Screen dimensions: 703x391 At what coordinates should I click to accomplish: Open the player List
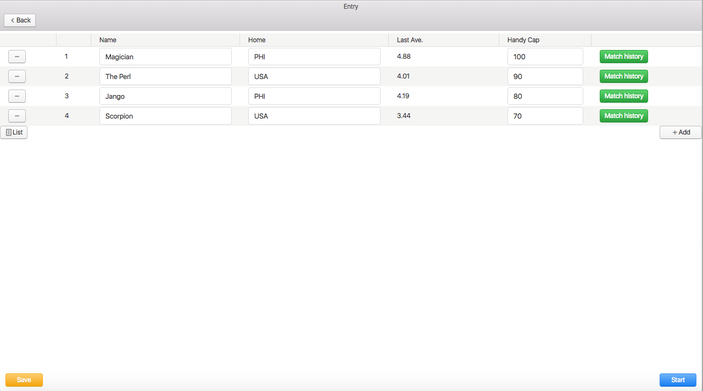tap(14, 132)
